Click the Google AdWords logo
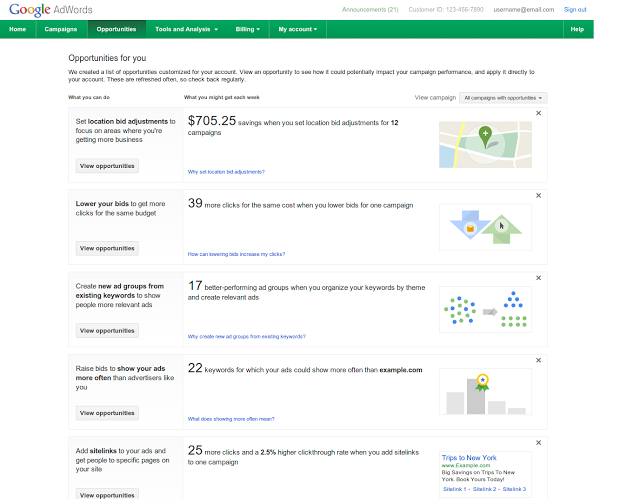The image size is (640, 504). (x=51, y=9)
